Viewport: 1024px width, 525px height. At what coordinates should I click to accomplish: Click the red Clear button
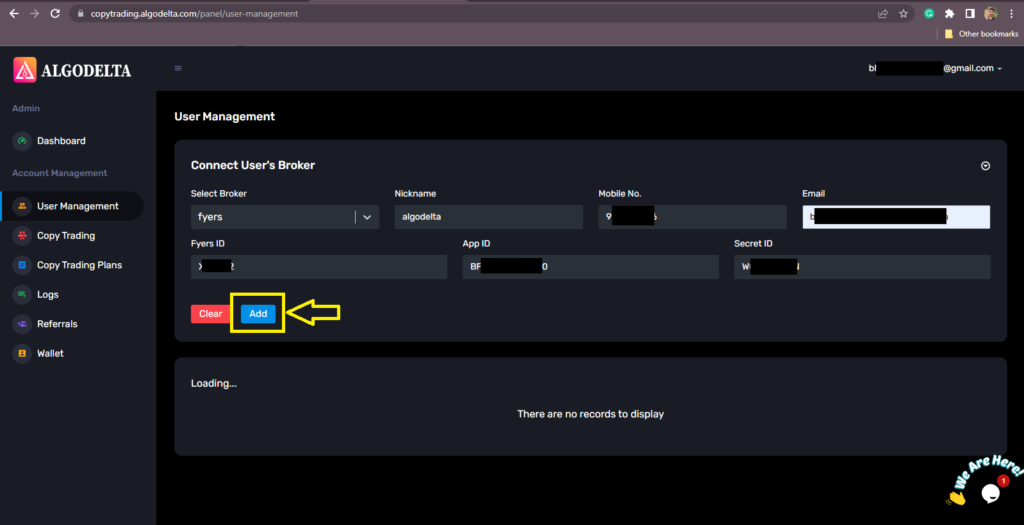pos(210,314)
